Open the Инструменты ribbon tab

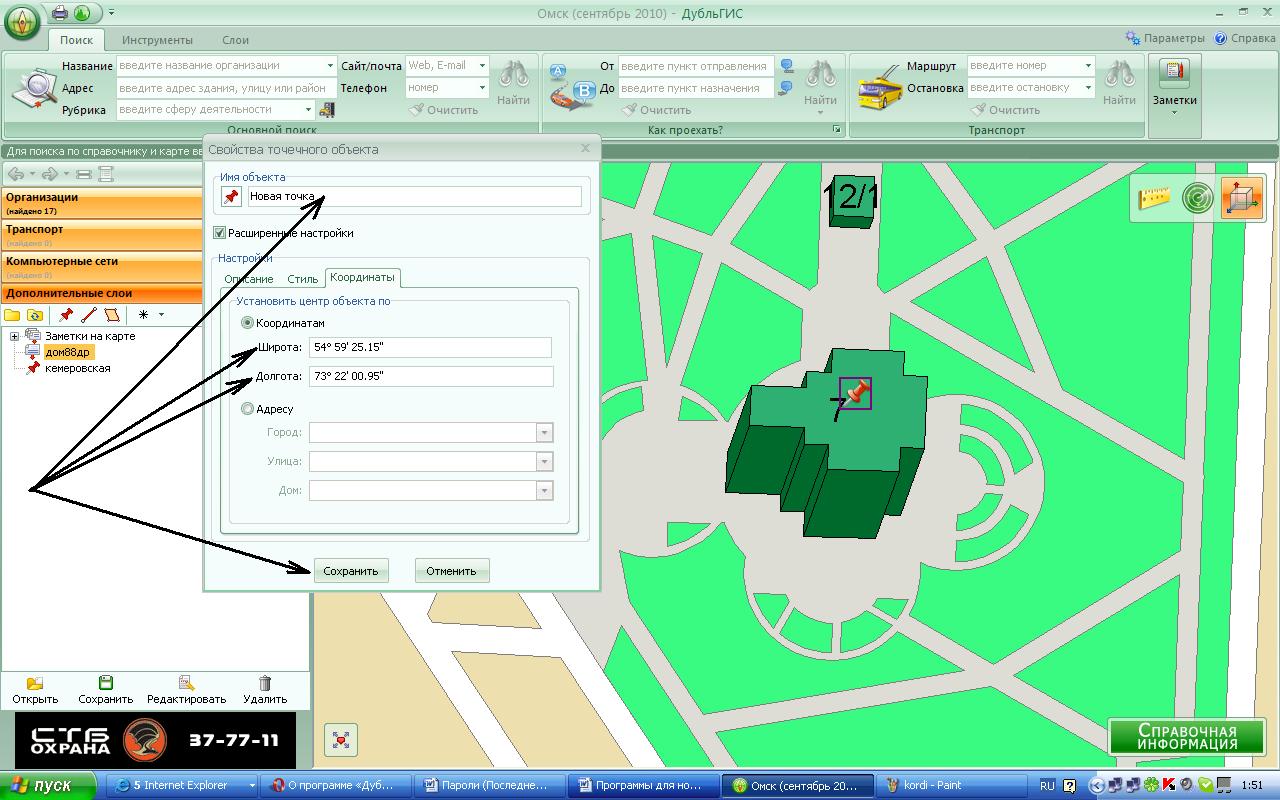coord(157,40)
